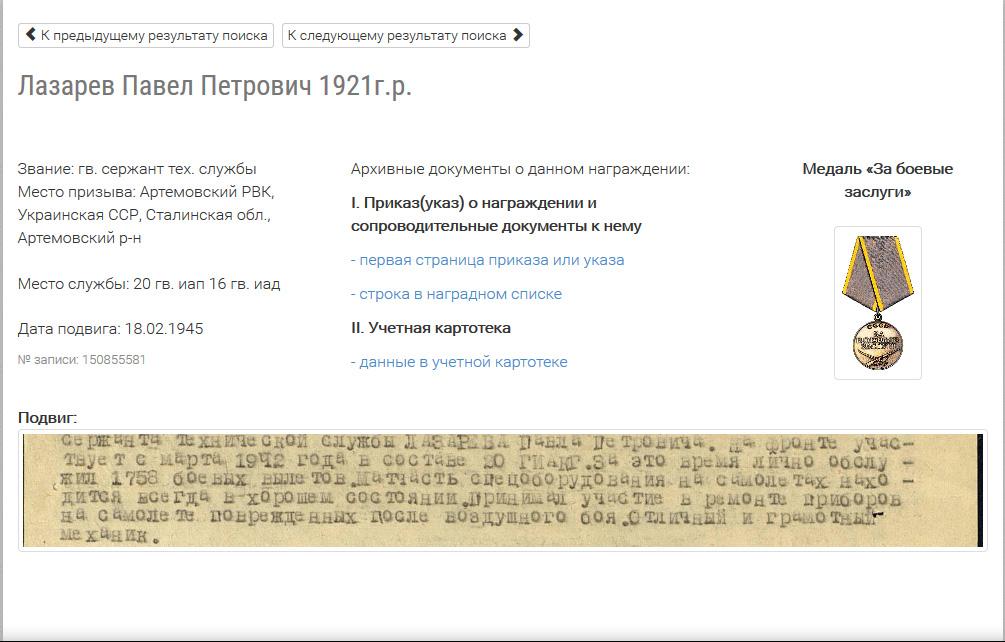Go to the next search result
Screen dimensions: 1005x642
point(405,35)
